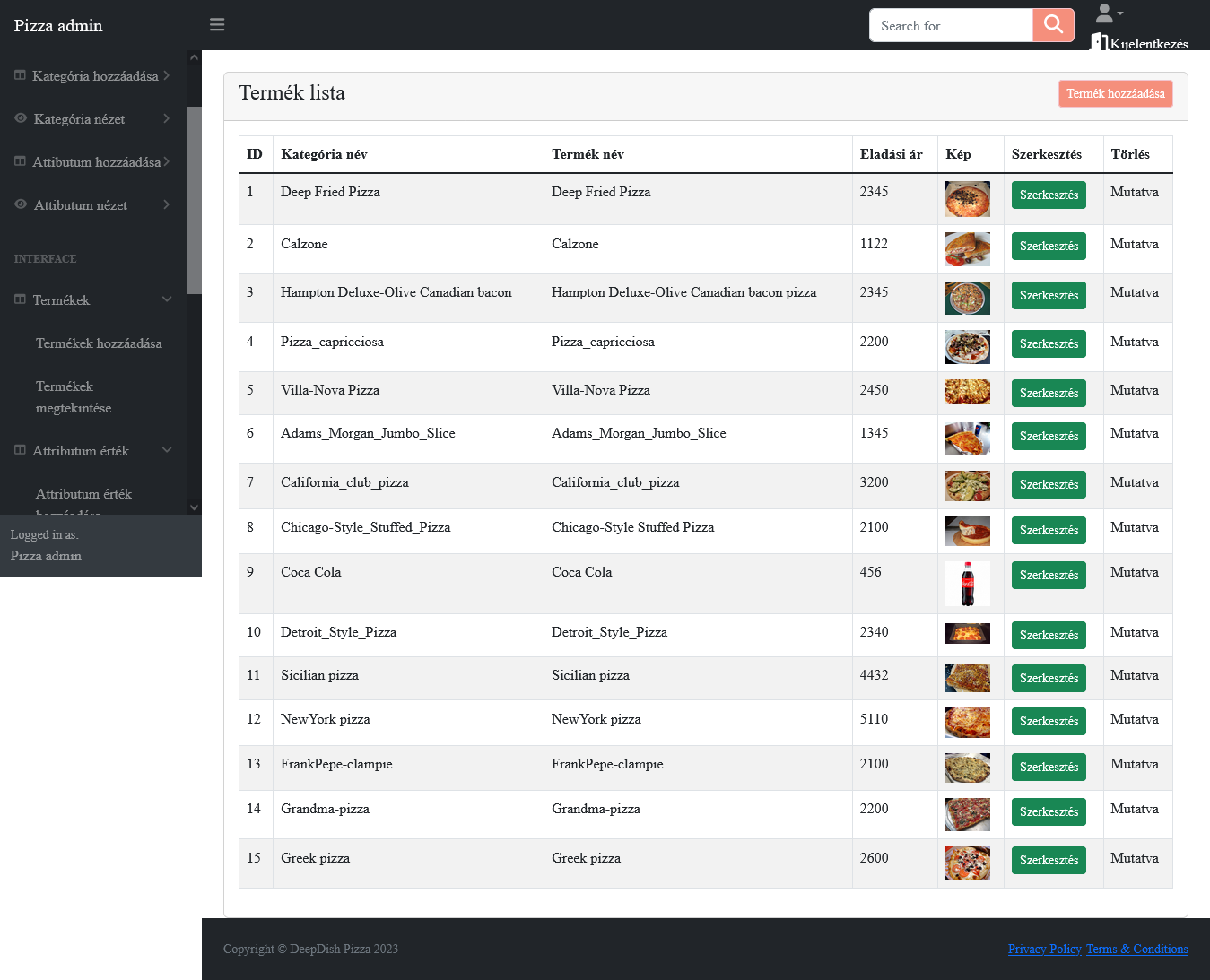
Task: Focus the Search for... input field
Action: 951,25
